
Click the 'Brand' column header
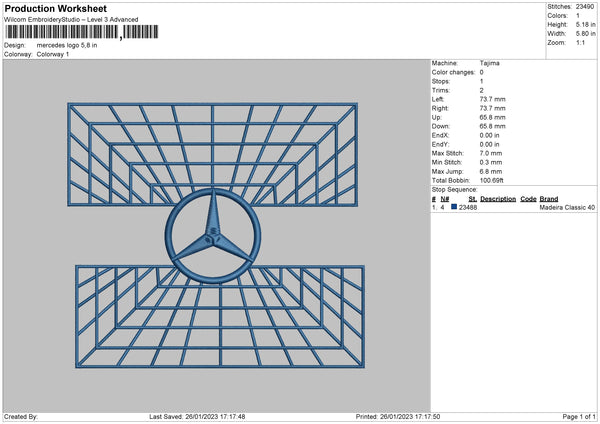[x=549, y=199]
